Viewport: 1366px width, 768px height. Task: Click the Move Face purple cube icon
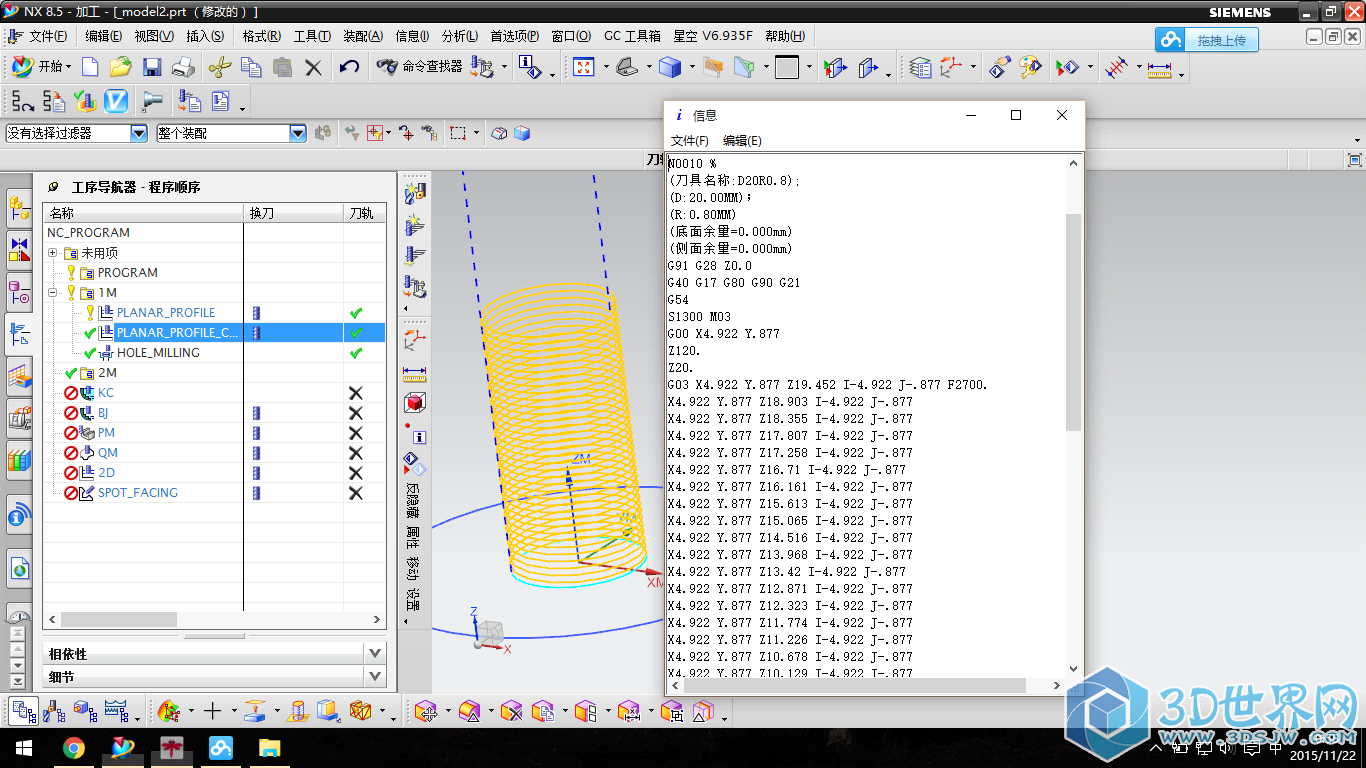426,712
